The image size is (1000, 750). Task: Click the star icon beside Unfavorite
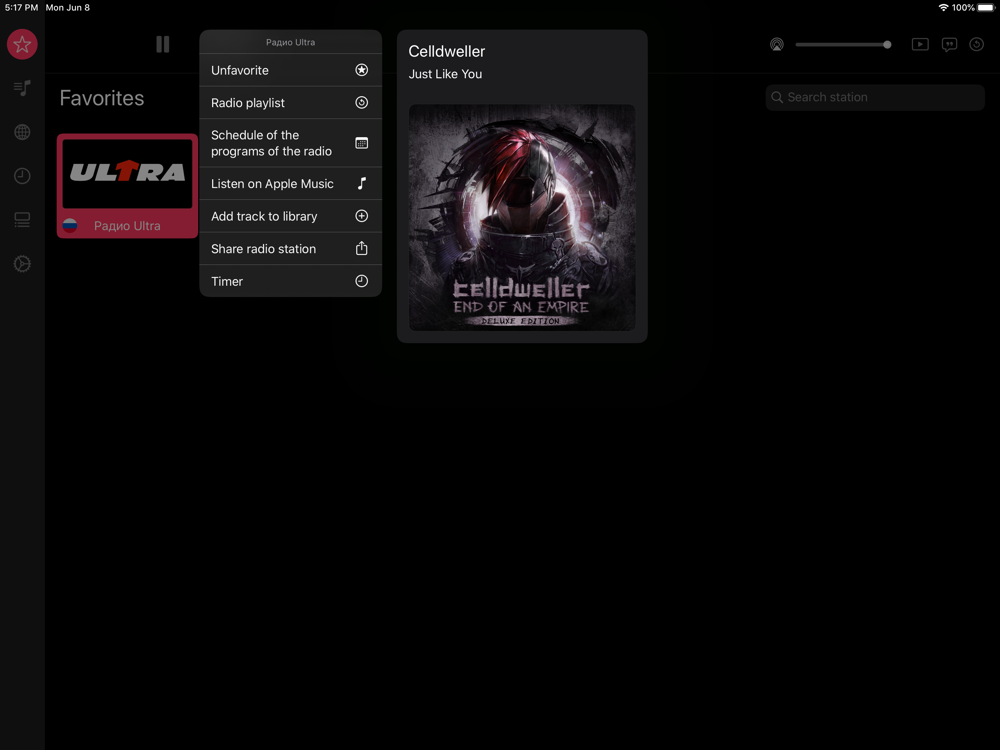tap(362, 70)
